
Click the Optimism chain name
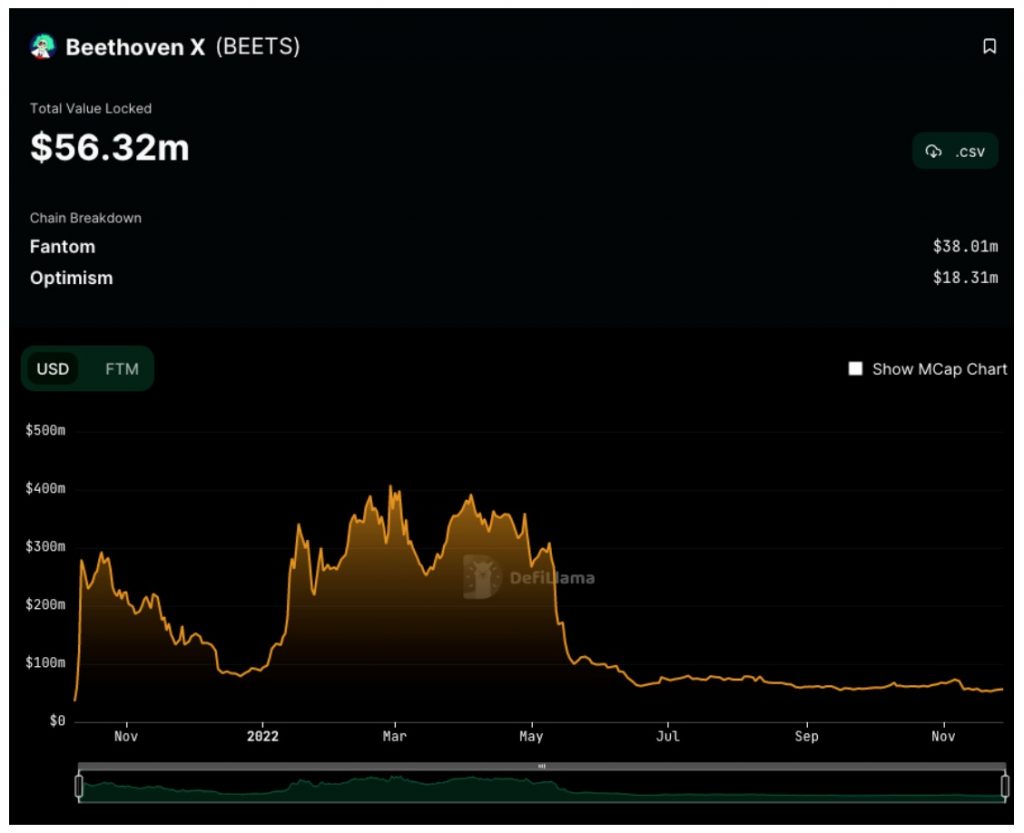(71, 278)
